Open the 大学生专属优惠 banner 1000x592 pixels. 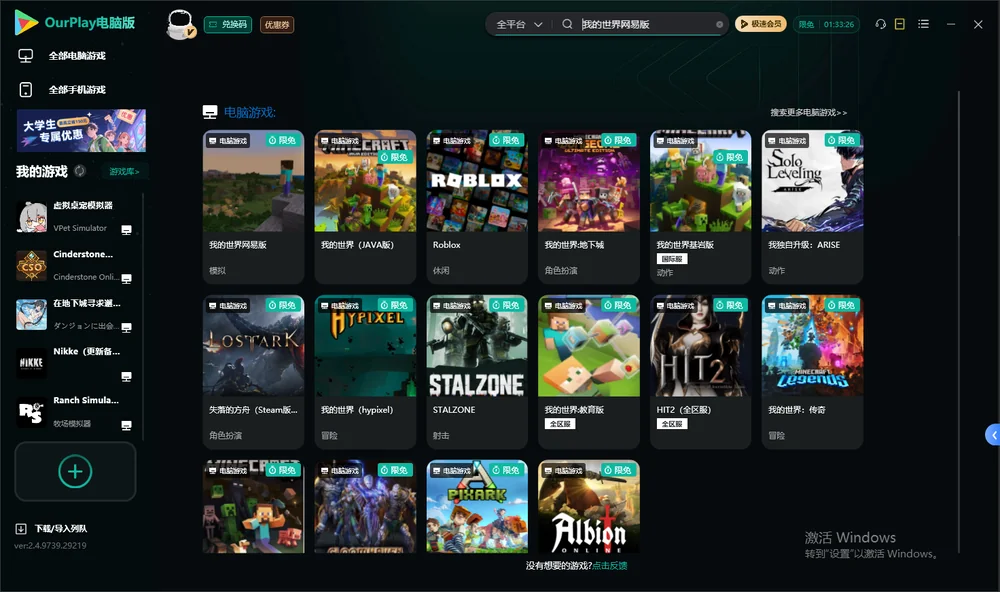coord(81,130)
